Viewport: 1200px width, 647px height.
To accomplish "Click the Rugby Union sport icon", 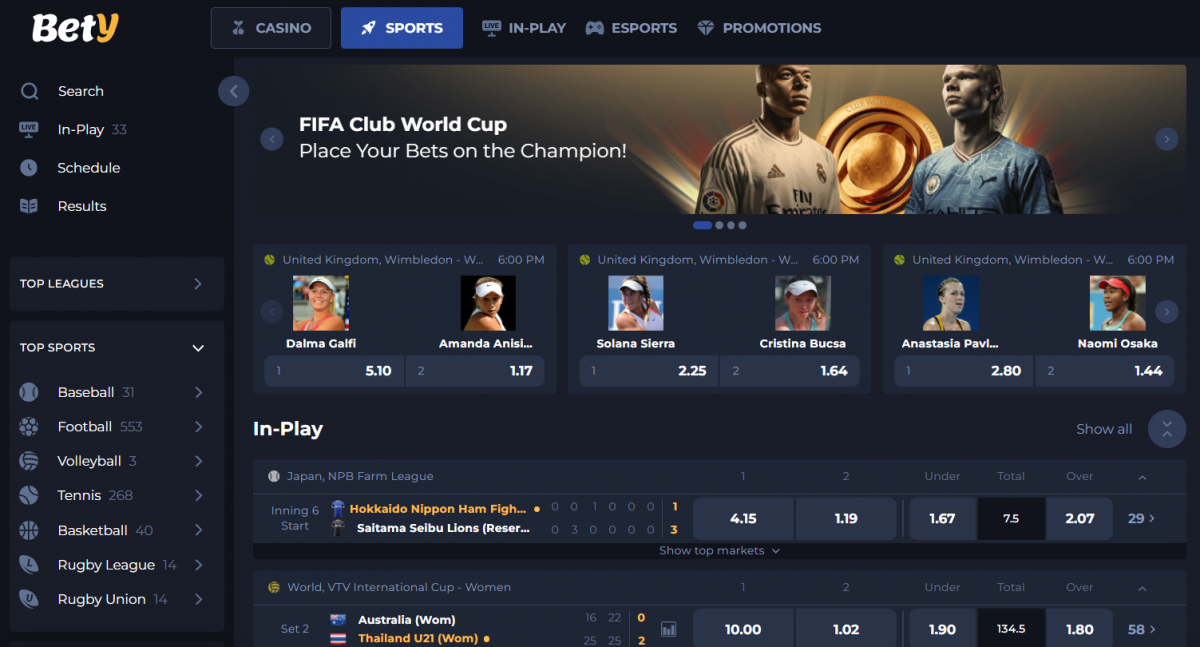I will [29, 599].
